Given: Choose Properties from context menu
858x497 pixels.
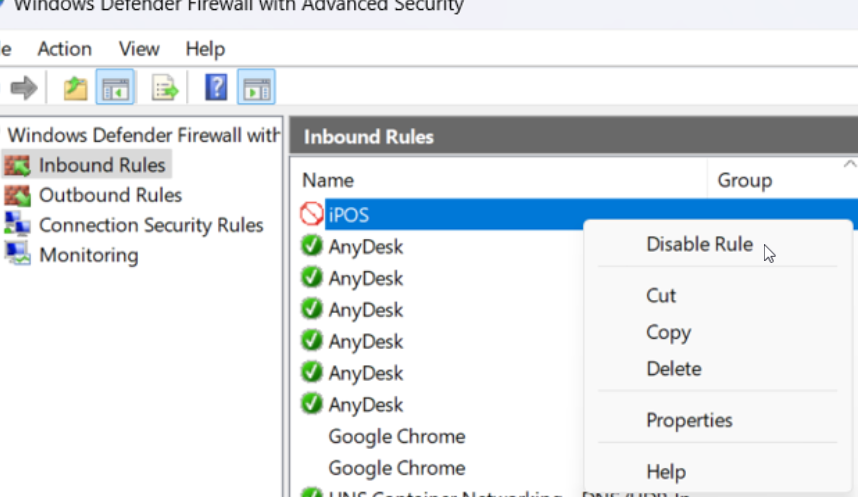Looking at the screenshot, I should tap(689, 420).
